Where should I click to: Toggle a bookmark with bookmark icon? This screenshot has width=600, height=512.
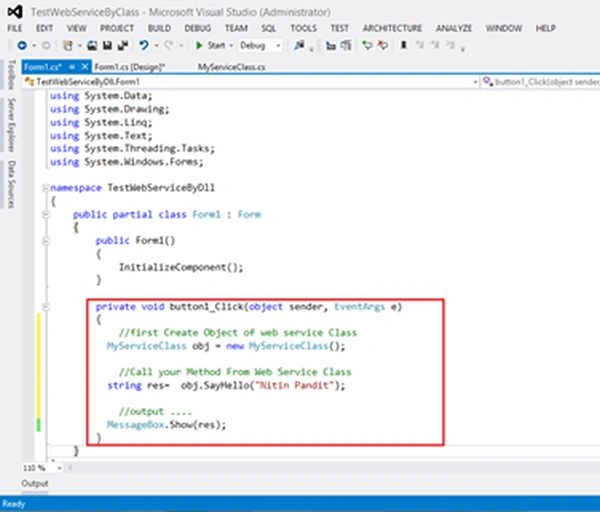click(x=403, y=46)
